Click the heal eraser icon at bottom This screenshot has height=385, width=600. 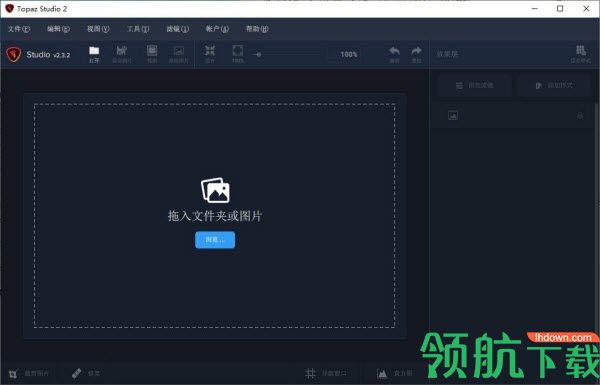click(x=77, y=373)
